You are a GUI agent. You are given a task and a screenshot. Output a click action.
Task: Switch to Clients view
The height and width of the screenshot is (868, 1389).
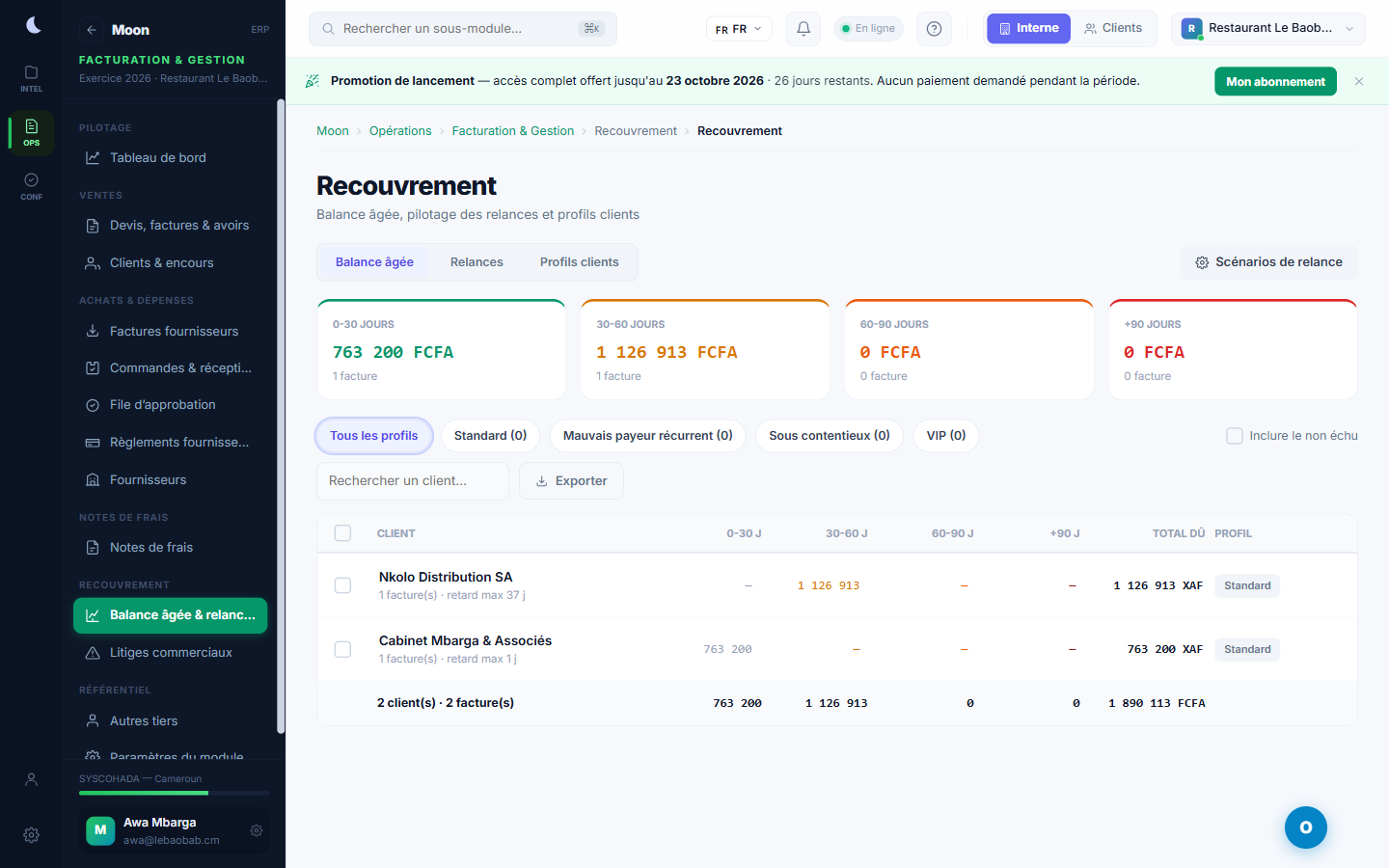pos(1113,29)
